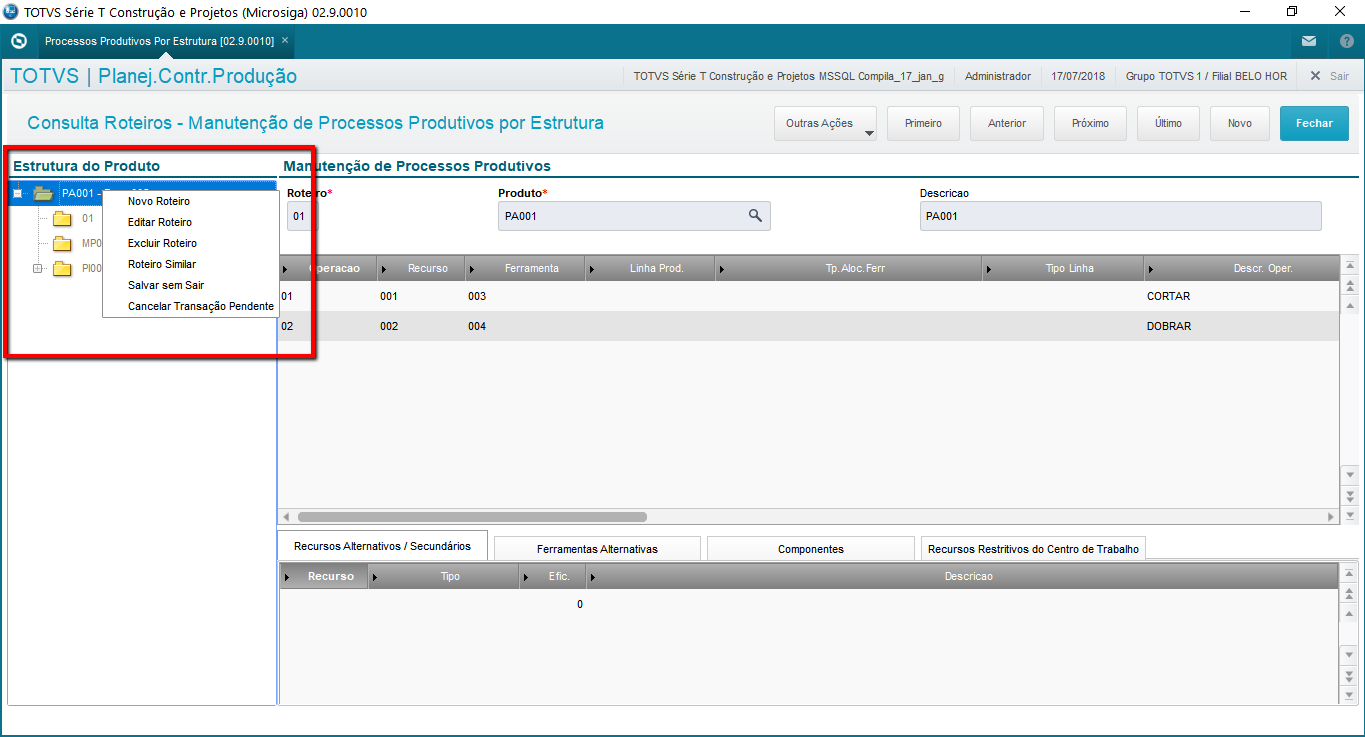Image resolution: width=1365 pixels, height=737 pixels.
Task: Click tool cell 004 in operations grid
Action: pos(477,326)
